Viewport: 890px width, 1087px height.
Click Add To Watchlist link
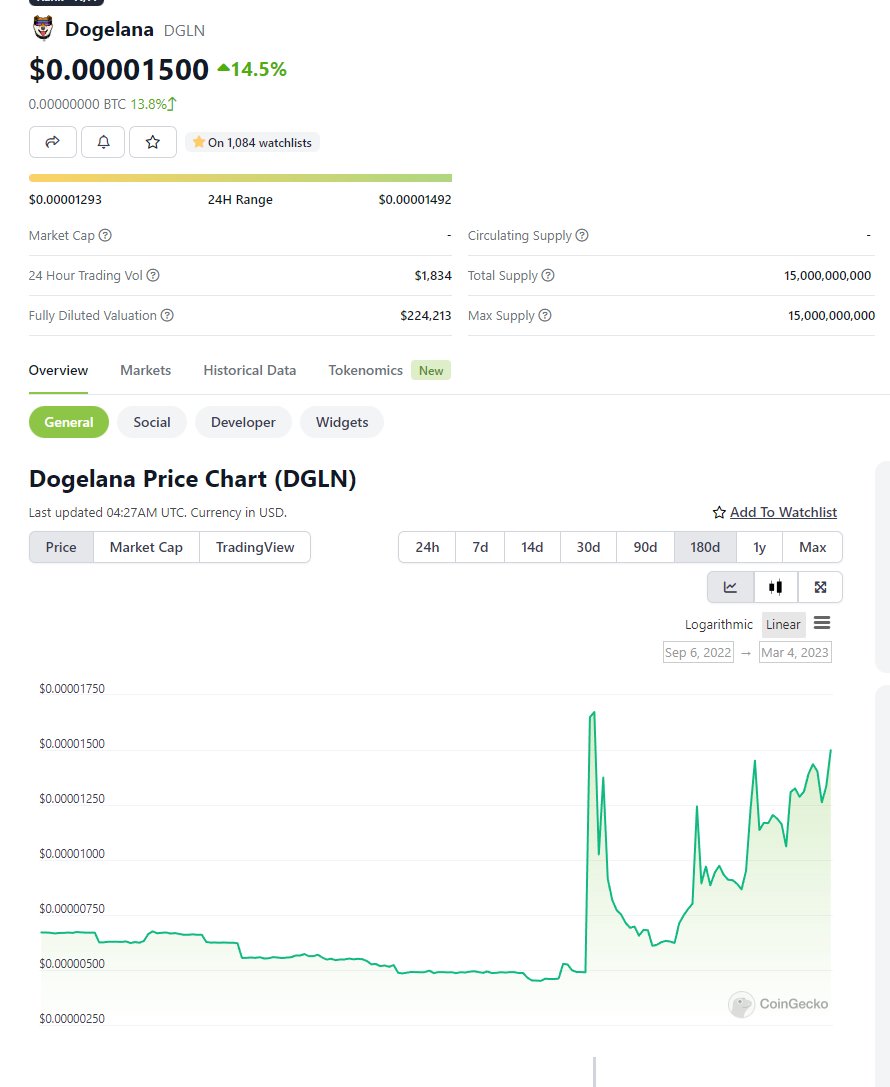click(x=783, y=512)
